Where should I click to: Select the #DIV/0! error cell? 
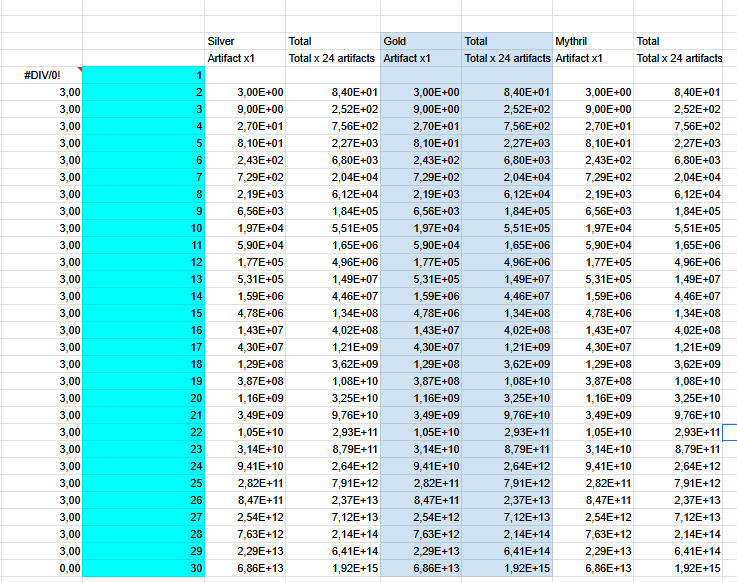tap(42, 75)
